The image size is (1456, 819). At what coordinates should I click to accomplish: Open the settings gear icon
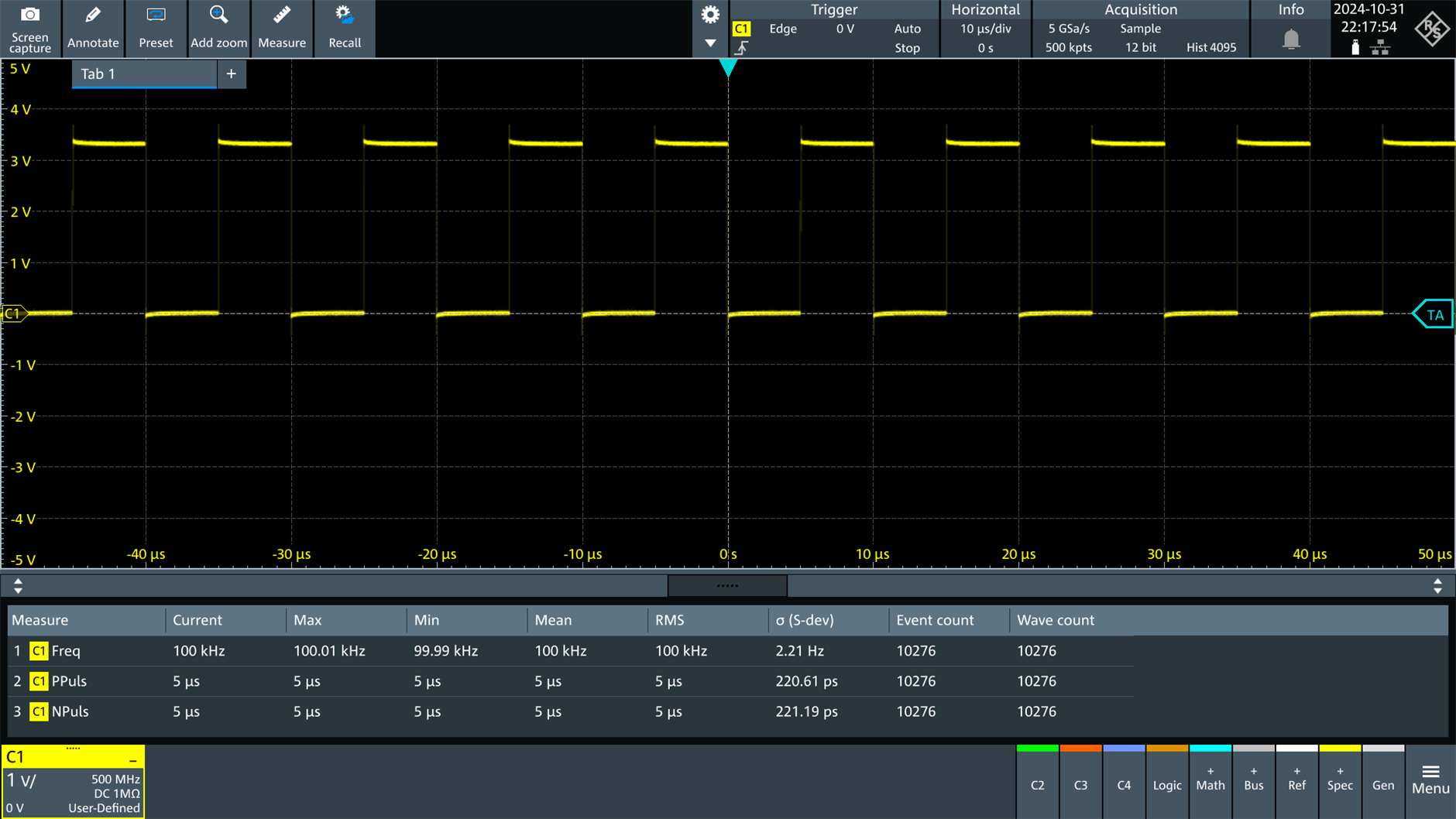pyautogui.click(x=710, y=15)
